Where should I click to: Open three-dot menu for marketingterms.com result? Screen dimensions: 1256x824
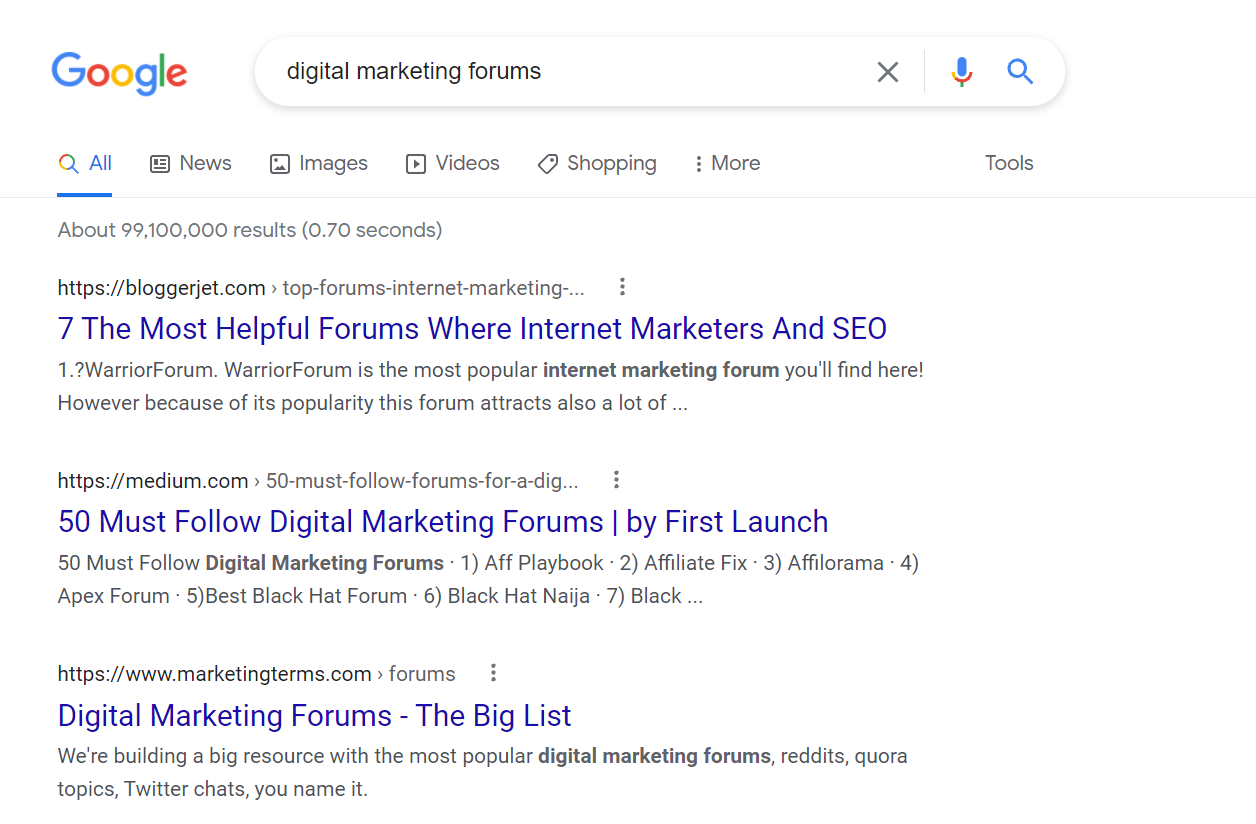[x=493, y=673]
